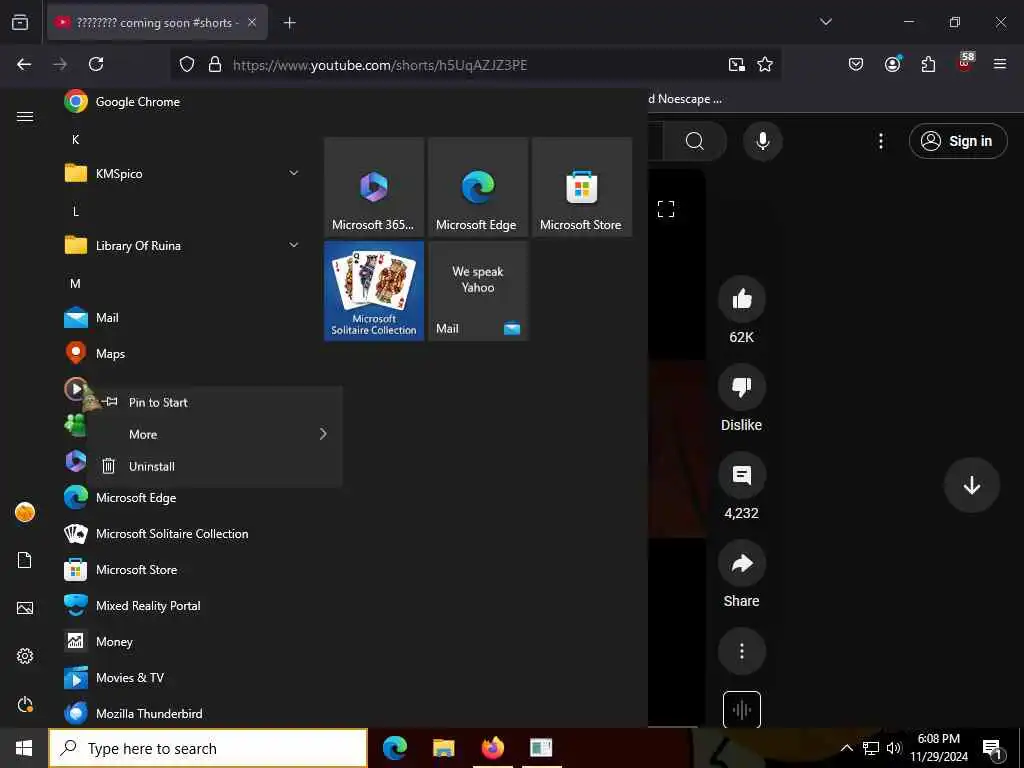Open the More submenu
The width and height of the screenshot is (1024, 768).
click(x=214, y=434)
